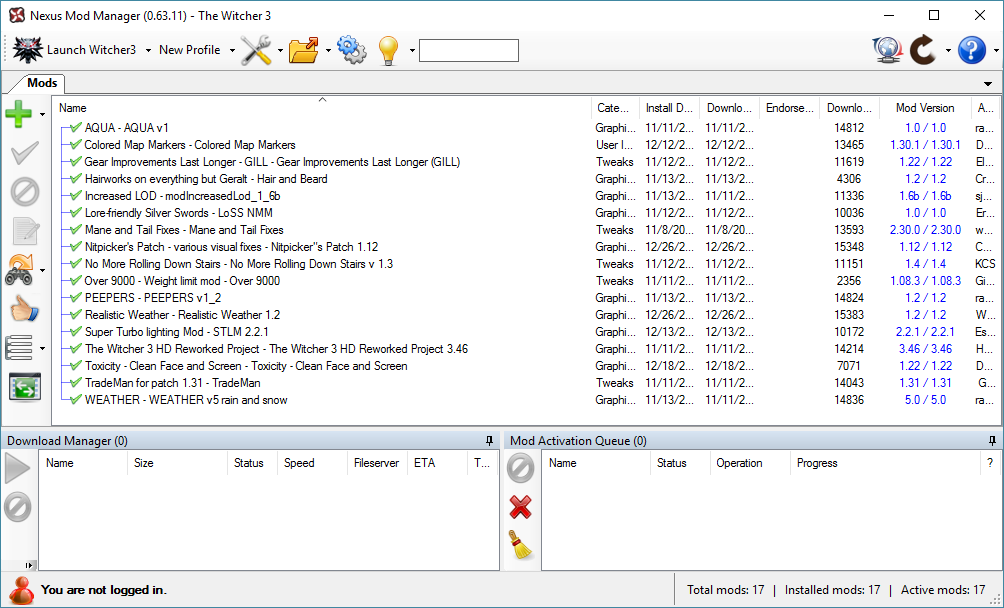Screen dimensions: 1004x608
Task: Click the broom clean queue icon
Action: [x=521, y=545]
